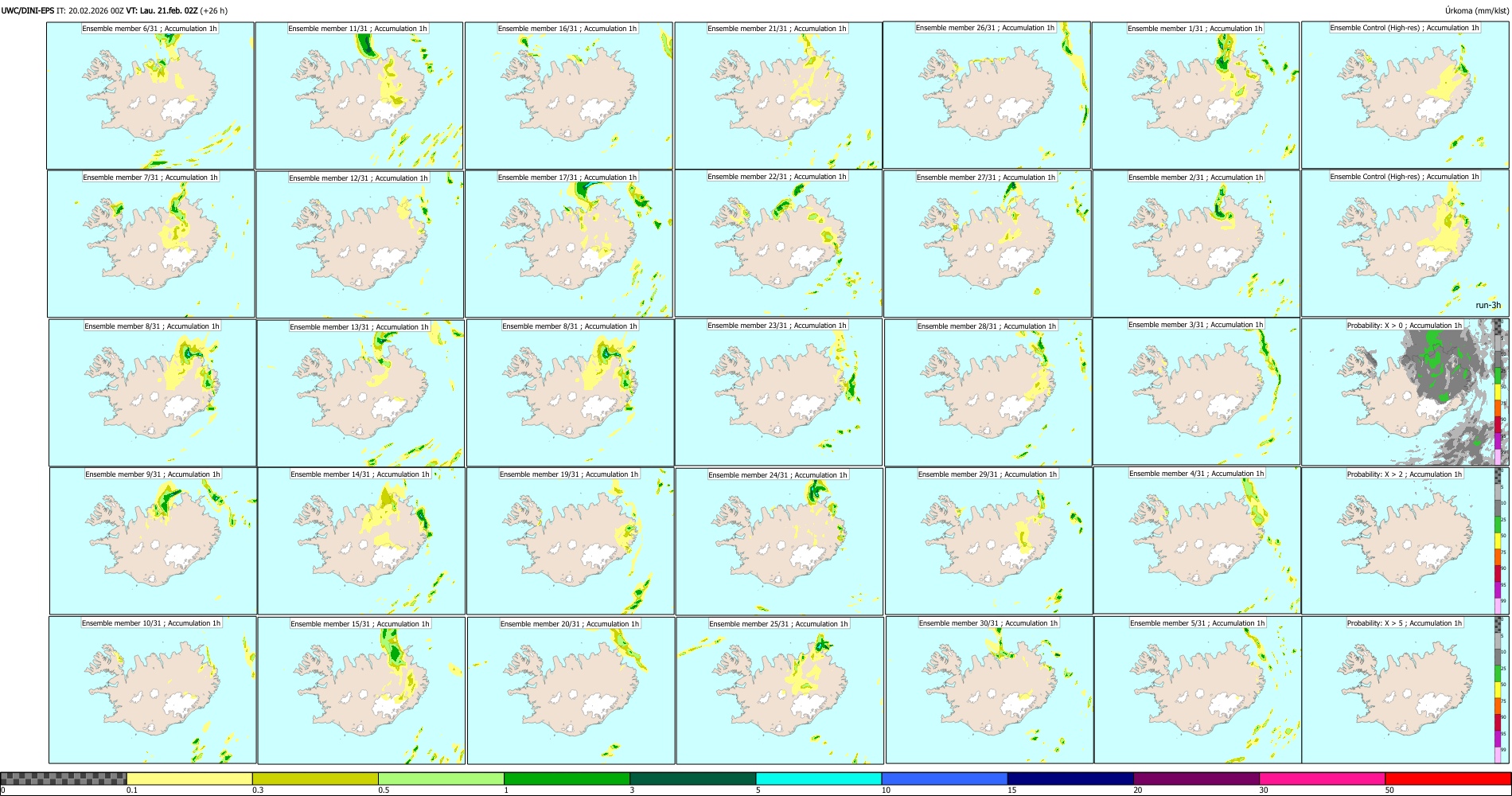Choose the Ensemble member 22/31 map
Screen dimensions: 1512x796
(778, 244)
